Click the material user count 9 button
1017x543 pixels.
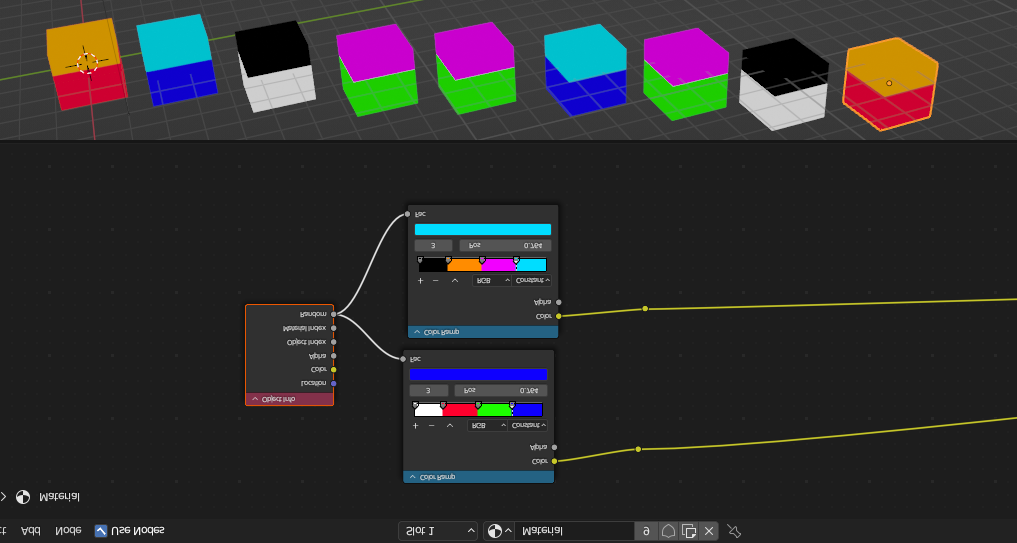(x=646, y=531)
